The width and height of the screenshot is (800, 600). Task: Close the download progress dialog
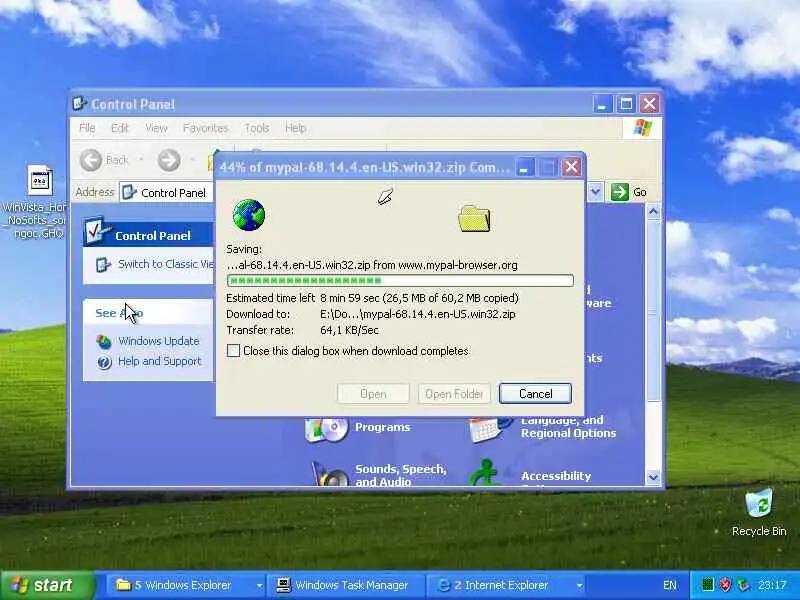click(x=571, y=167)
